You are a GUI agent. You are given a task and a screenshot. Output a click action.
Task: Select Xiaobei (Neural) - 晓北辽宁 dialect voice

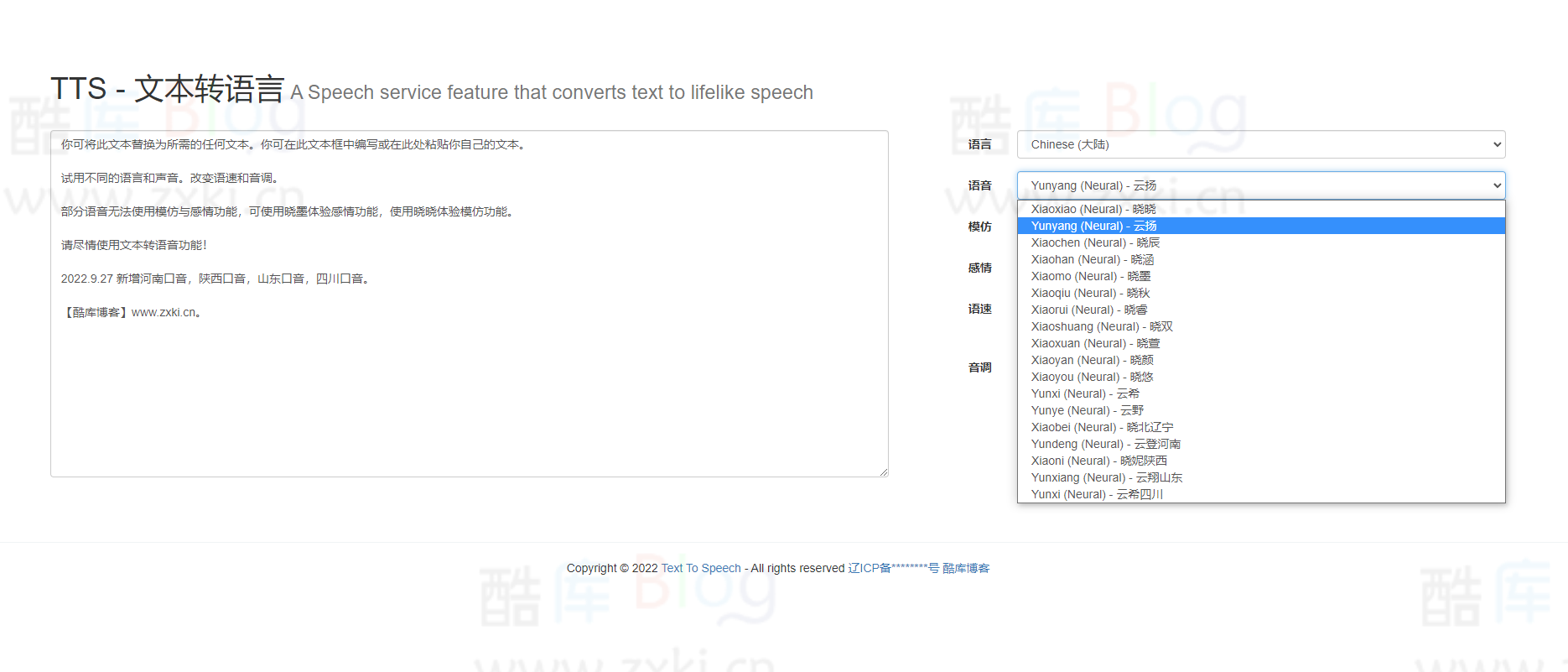click(x=1102, y=427)
